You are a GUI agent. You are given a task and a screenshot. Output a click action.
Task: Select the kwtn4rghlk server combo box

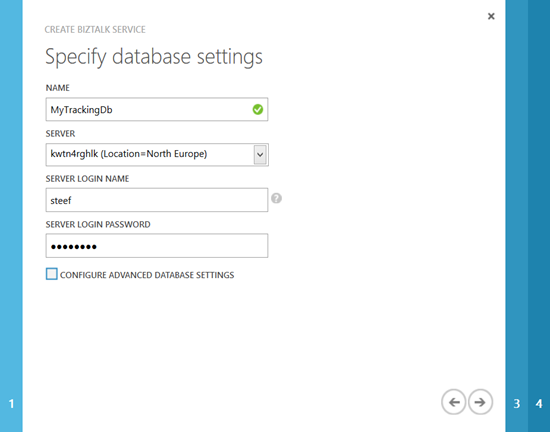pos(157,155)
